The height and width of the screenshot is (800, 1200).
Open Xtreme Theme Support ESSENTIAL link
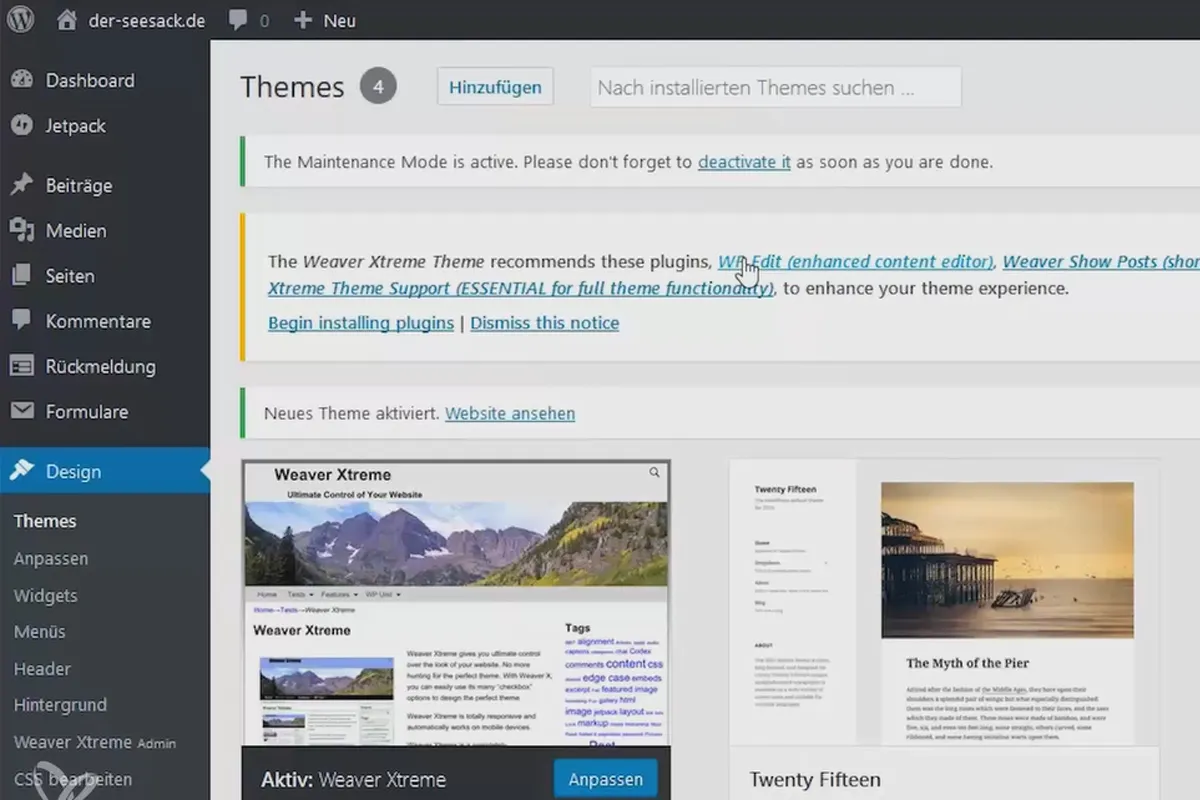point(521,288)
